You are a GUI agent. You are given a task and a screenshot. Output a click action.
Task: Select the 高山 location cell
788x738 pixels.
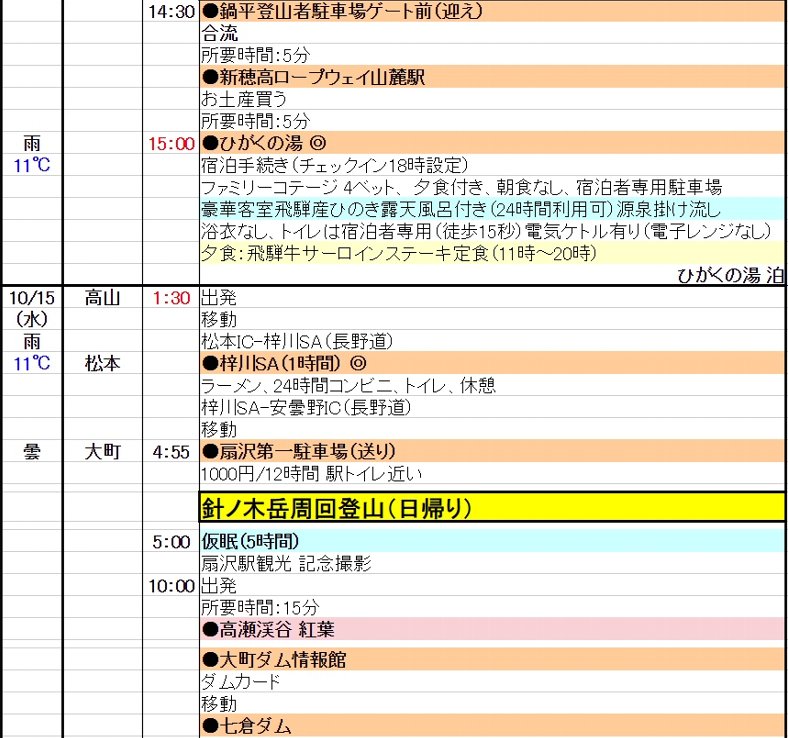(x=102, y=297)
